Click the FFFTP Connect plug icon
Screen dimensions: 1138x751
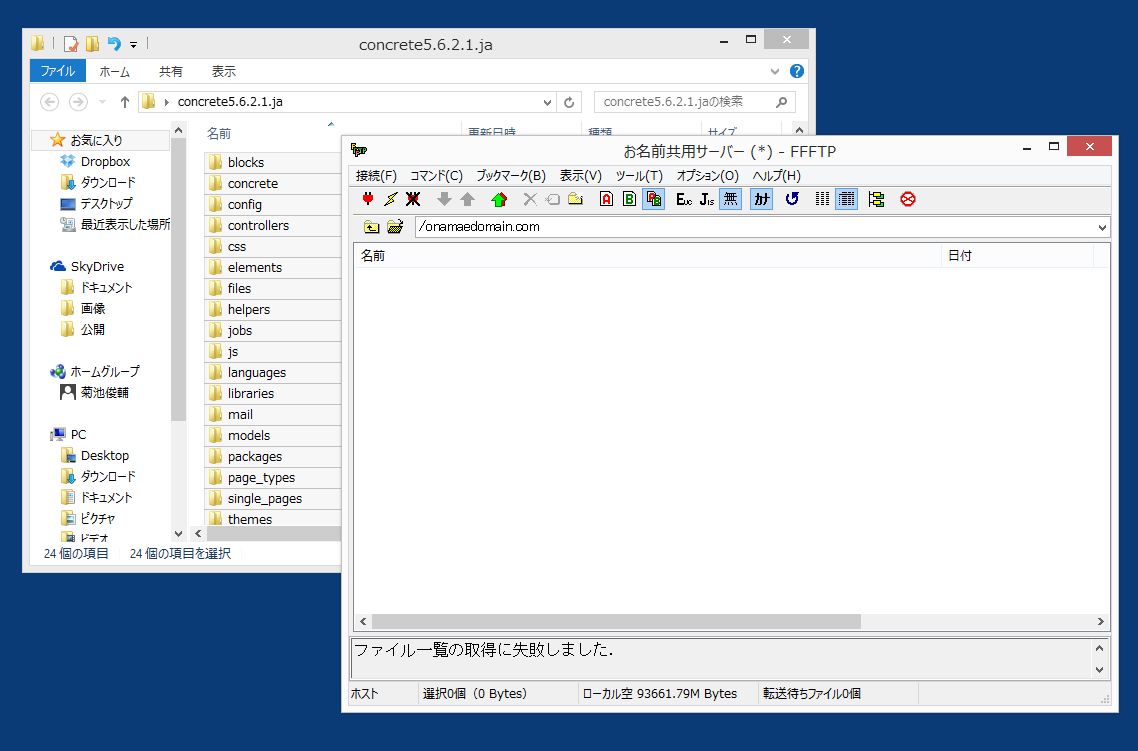click(368, 199)
